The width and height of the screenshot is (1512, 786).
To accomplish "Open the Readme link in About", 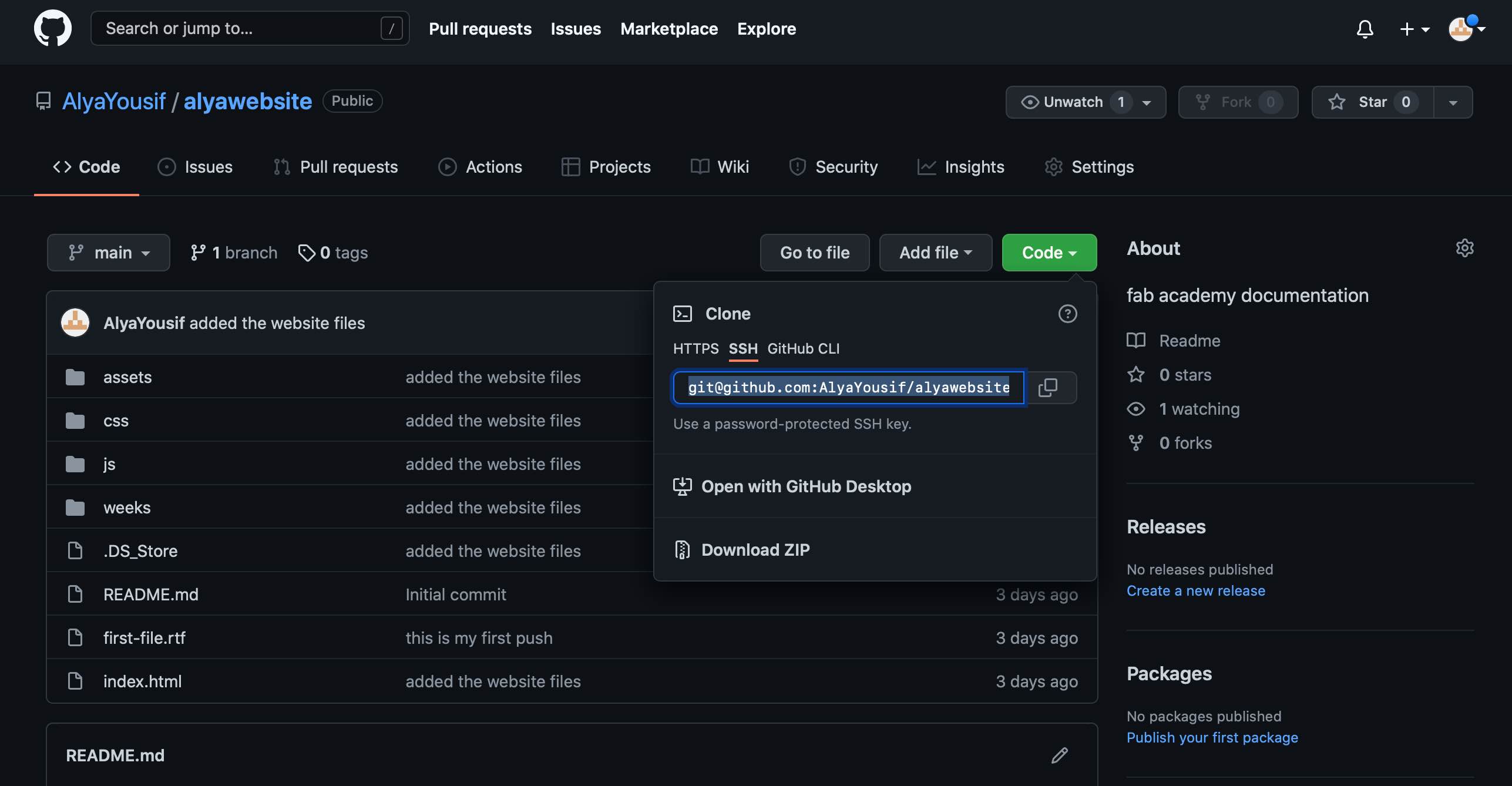I will (x=1173, y=341).
